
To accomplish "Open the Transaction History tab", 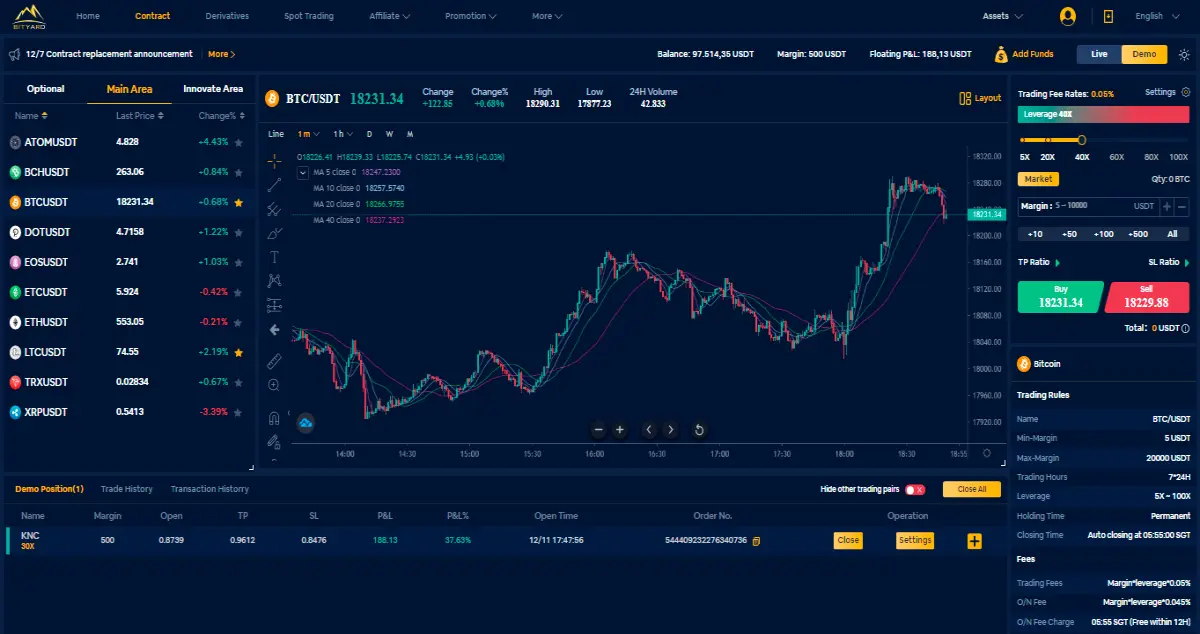I will tap(210, 489).
